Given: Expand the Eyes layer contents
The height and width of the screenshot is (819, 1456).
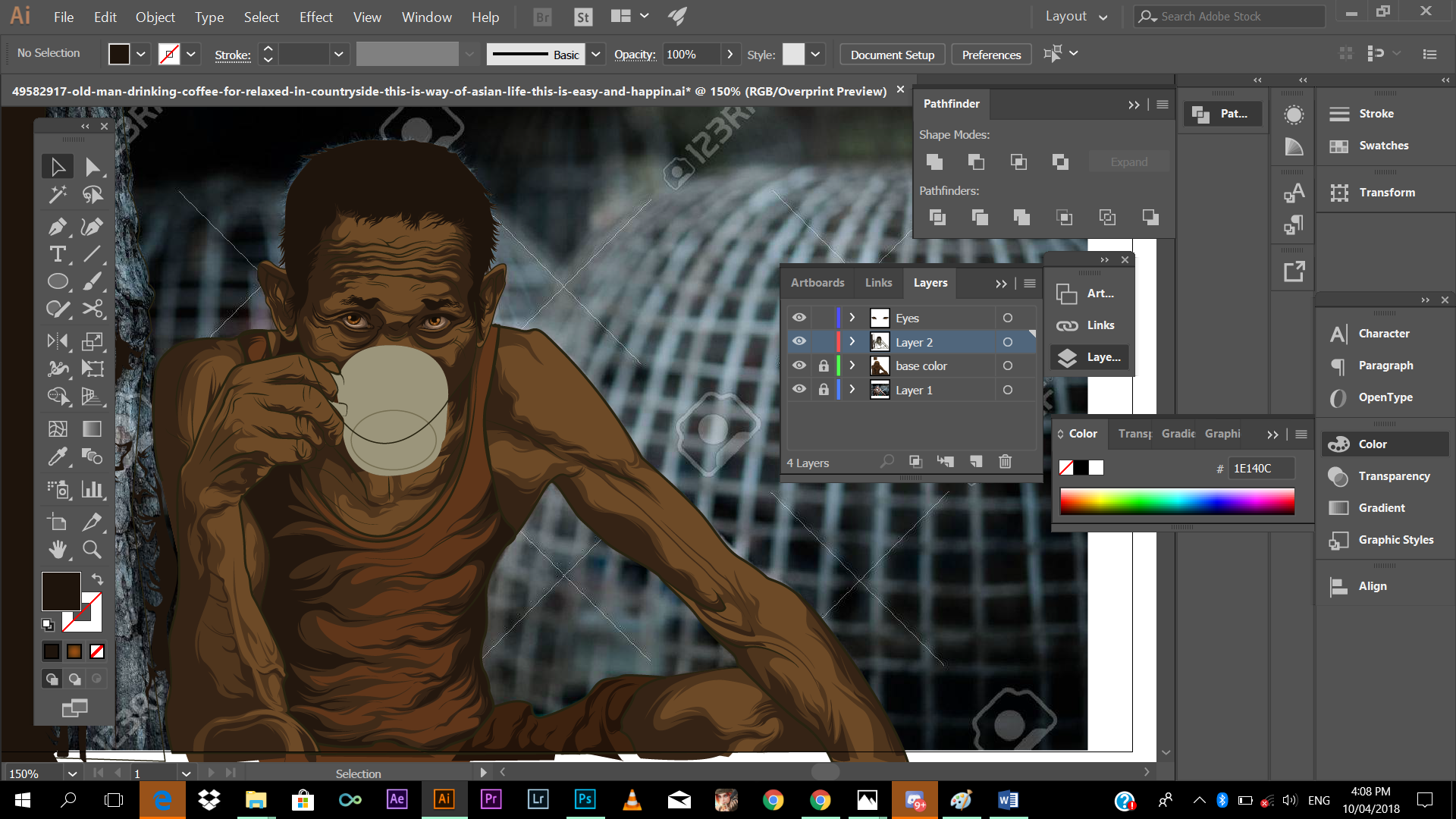Looking at the screenshot, I should [x=852, y=318].
